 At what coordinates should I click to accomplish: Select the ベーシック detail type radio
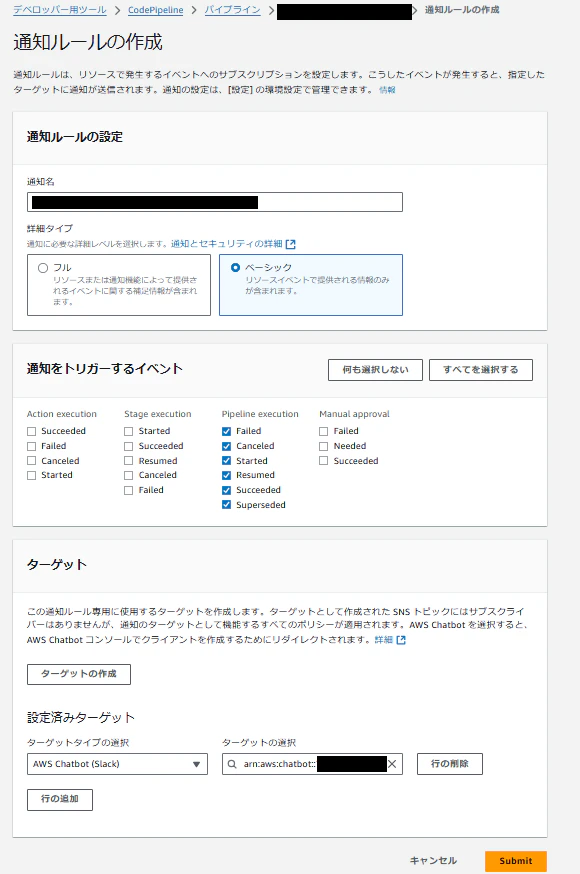(x=235, y=268)
